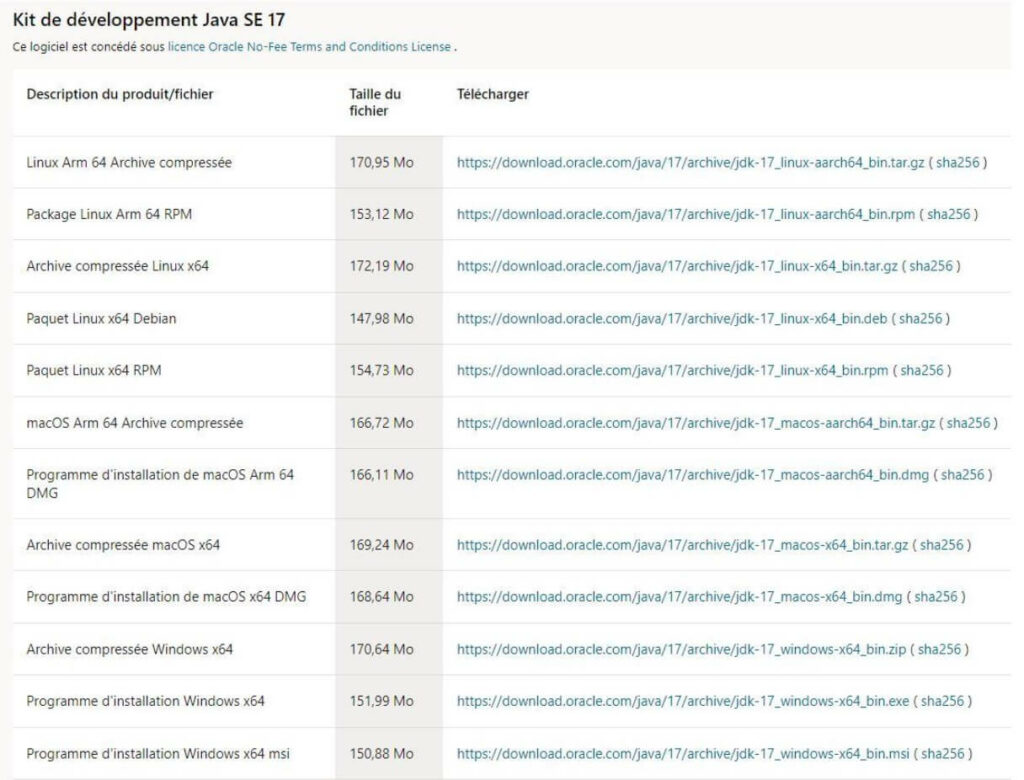Click the 170,64 Mo file size
The image size is (1024, 780).
(381, 649)
